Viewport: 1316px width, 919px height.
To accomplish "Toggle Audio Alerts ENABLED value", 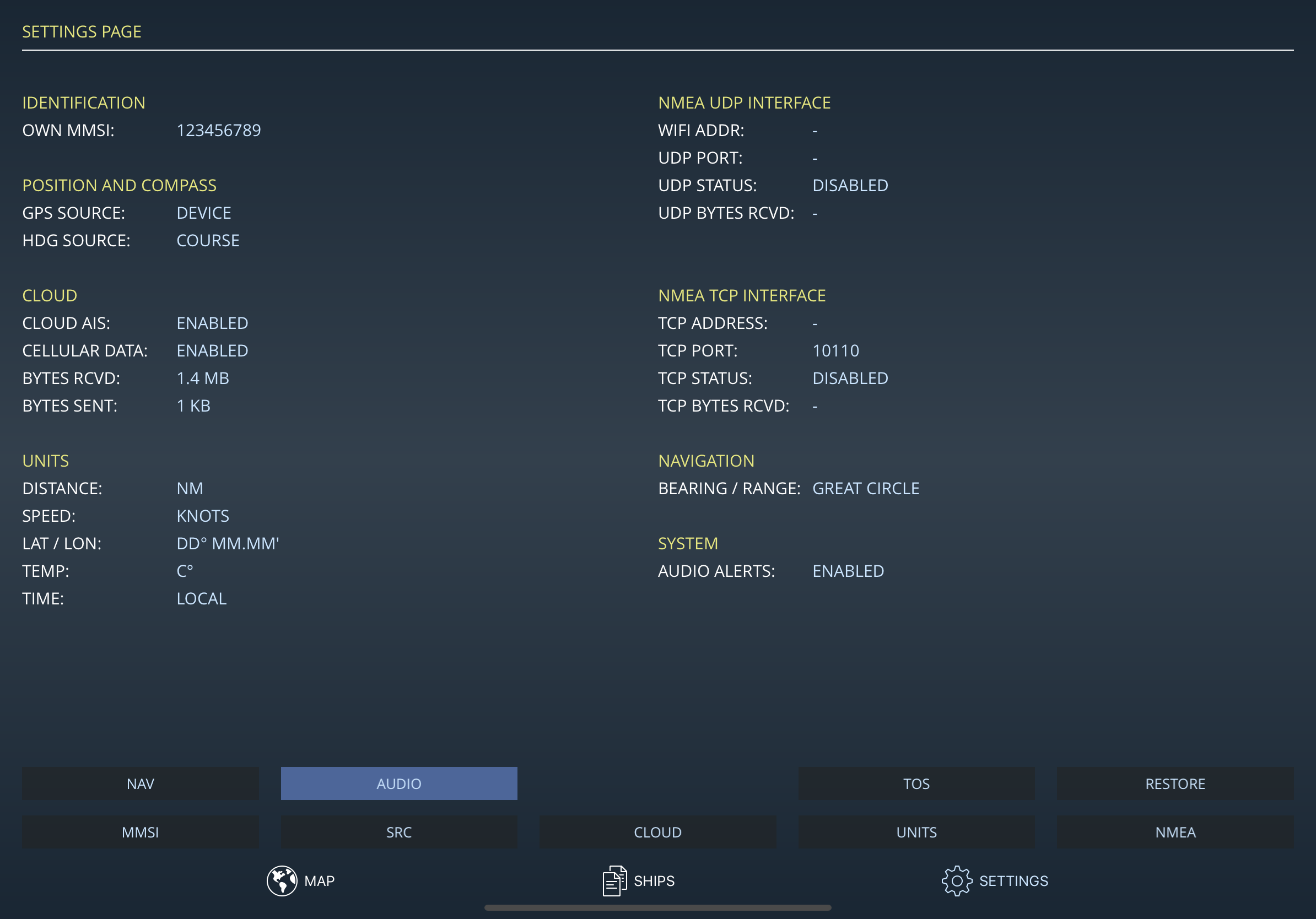I will tap(848, 571).
